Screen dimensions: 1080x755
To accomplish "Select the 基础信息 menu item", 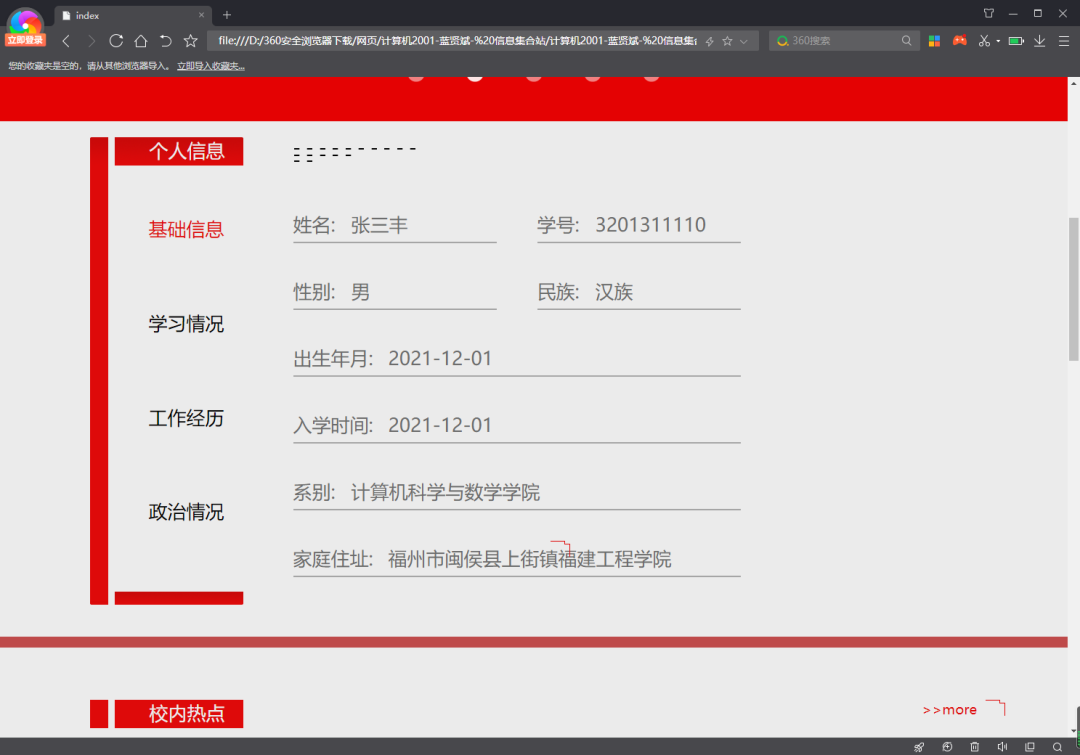I will tap(186, 229).
